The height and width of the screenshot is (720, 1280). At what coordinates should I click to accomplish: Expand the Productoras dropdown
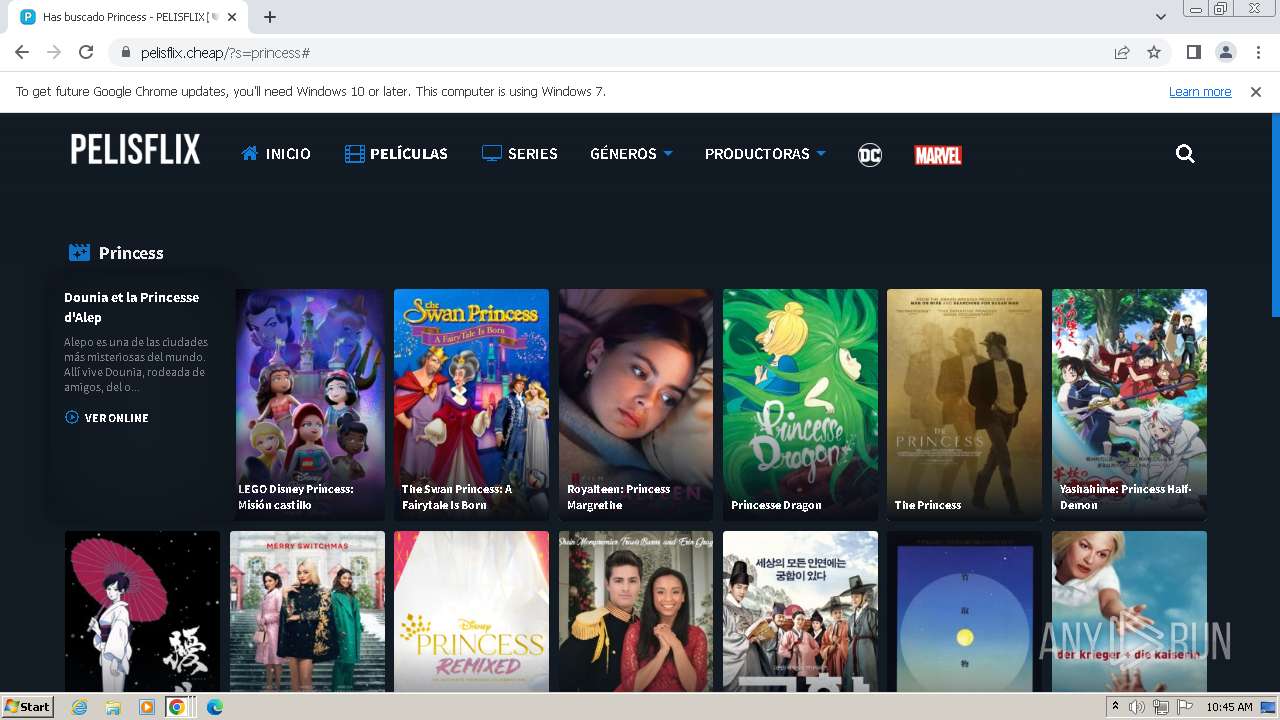pos(765,154)
